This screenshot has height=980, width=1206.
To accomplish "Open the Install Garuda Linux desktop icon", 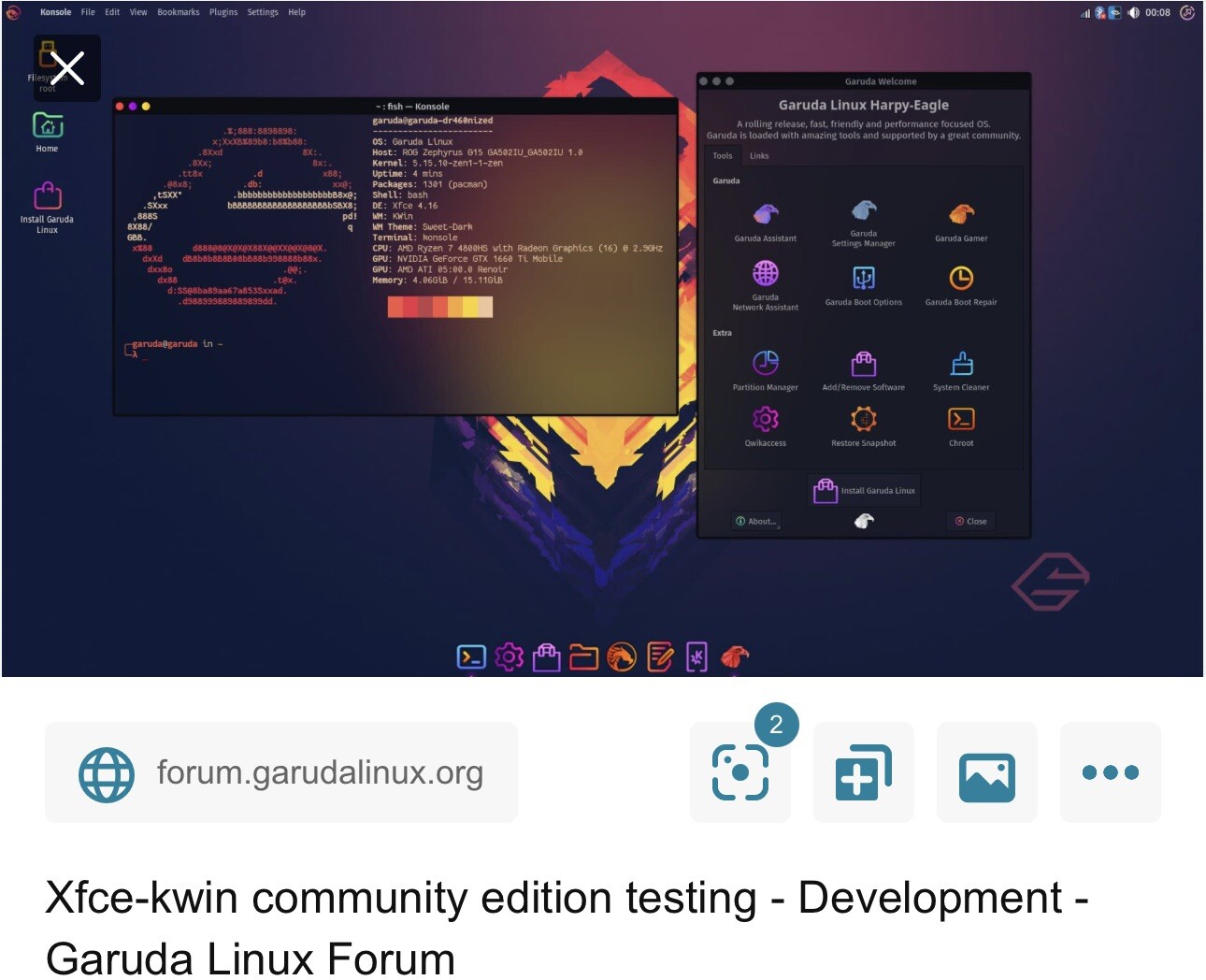I will click(x=48, y=208).
